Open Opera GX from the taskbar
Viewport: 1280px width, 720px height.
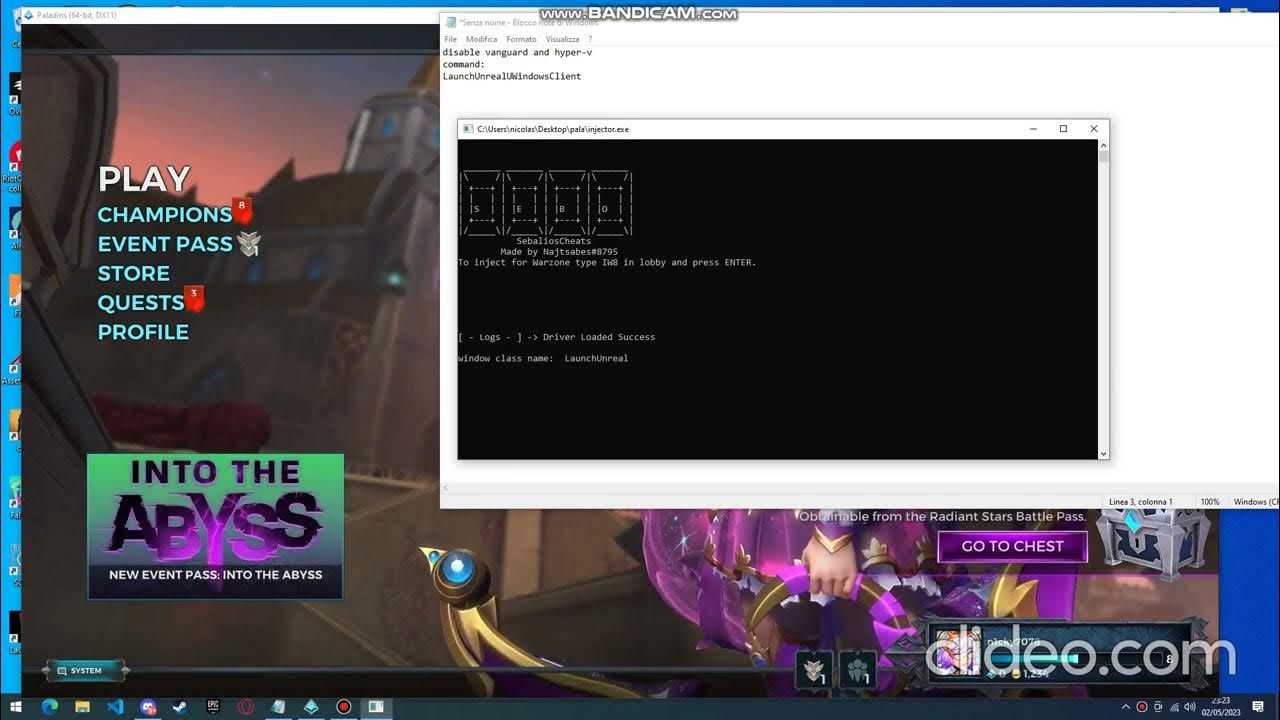coord(246,707)
